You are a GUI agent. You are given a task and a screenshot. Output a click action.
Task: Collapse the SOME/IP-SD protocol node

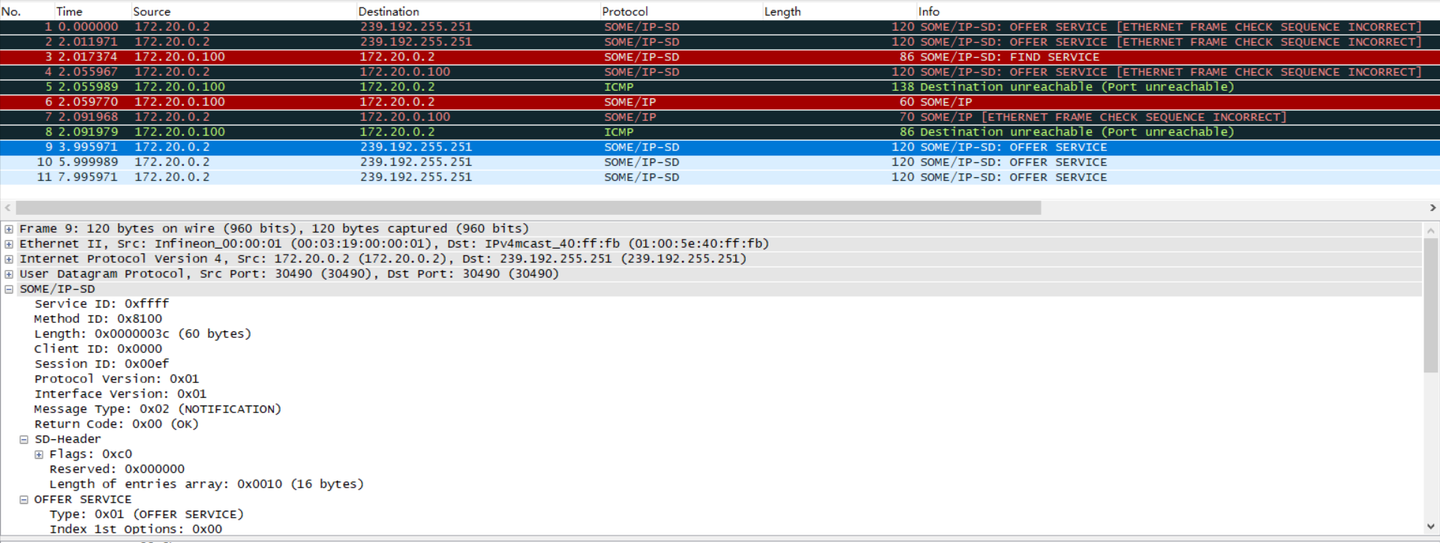tap(9, 289)
